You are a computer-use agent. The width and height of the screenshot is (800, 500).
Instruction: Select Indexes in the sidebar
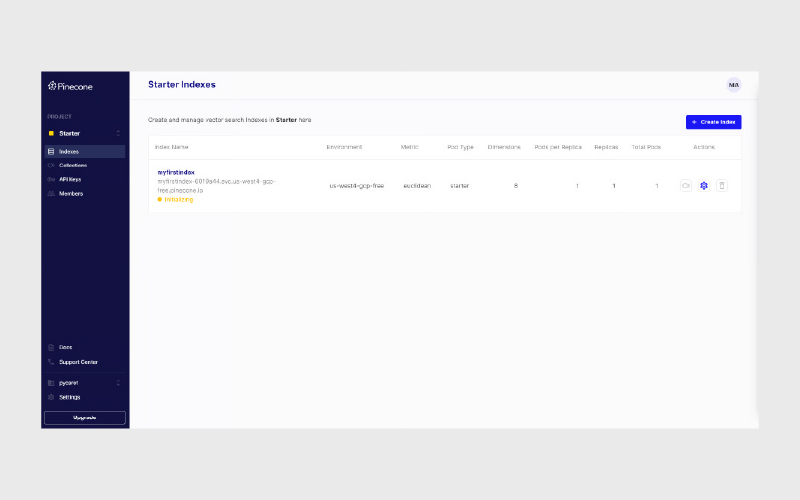tap(85, 152)
